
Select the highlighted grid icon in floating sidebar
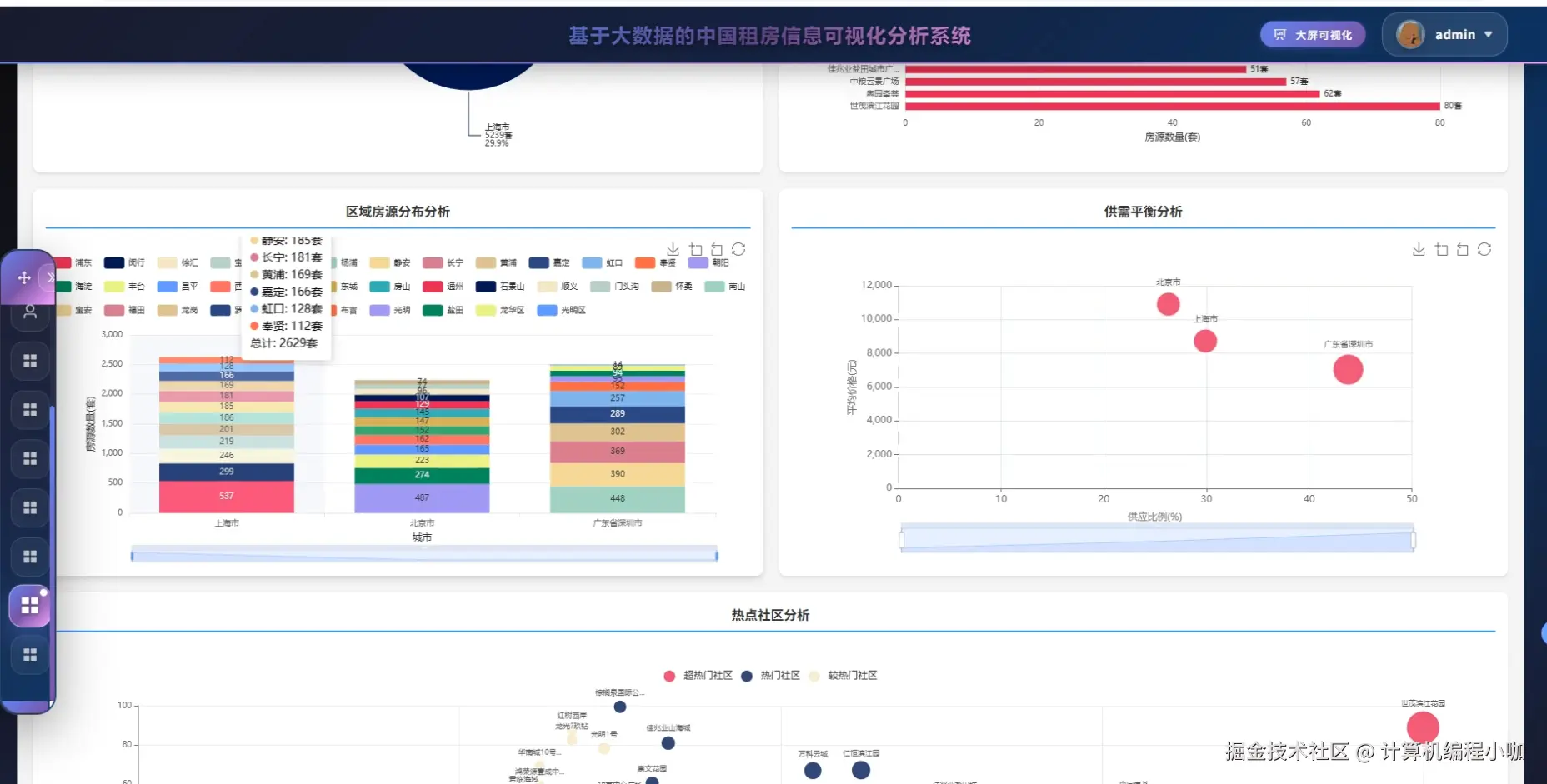30,606
